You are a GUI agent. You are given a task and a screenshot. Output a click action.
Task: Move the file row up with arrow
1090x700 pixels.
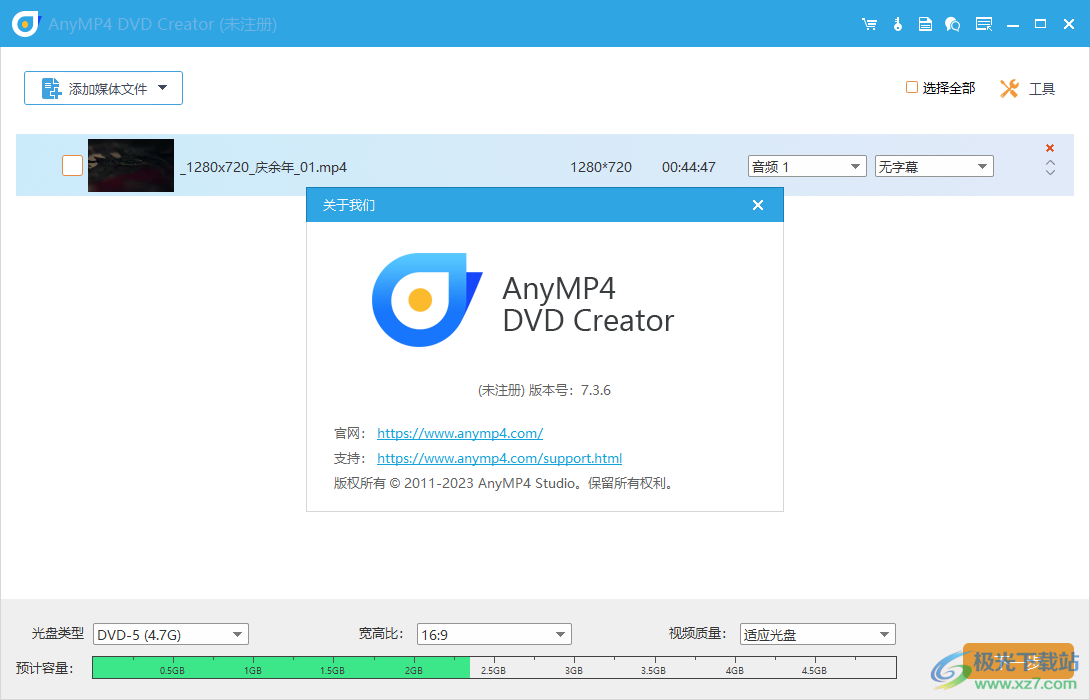pyautogui.click(x=1050, y=163)
